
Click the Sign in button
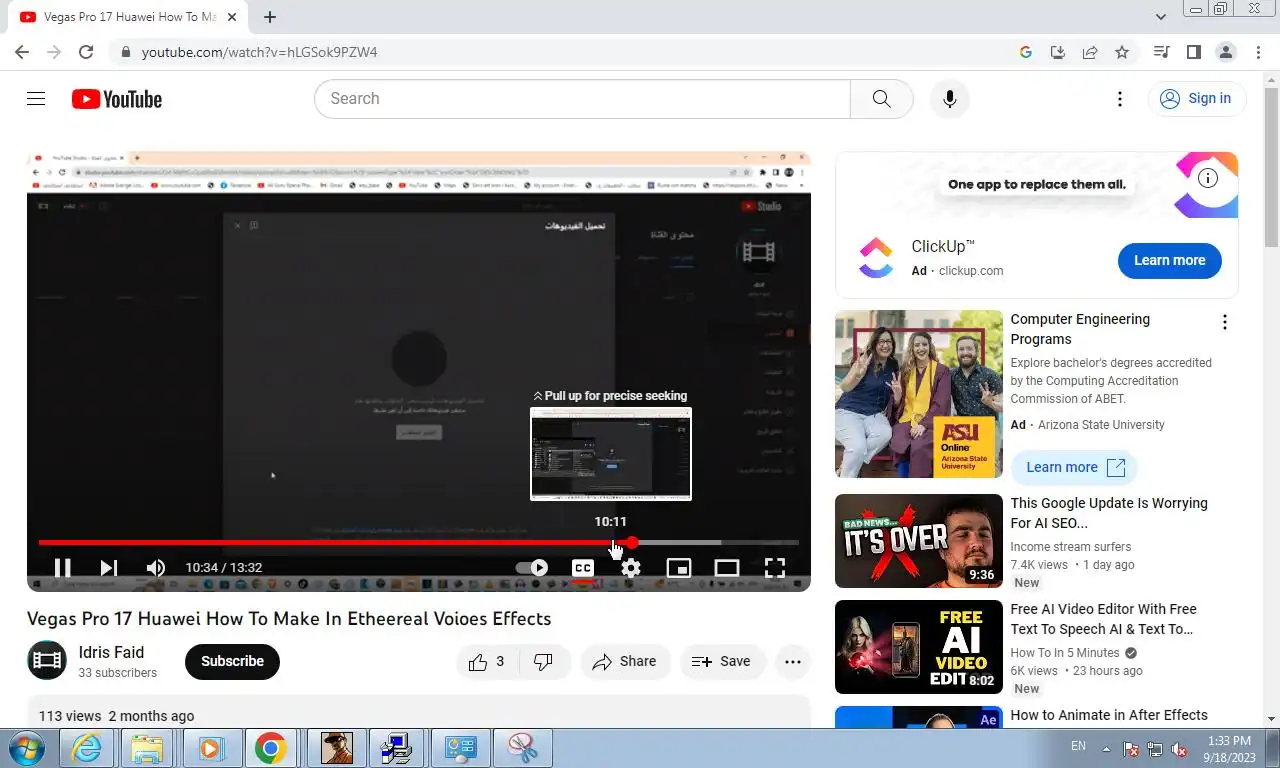[x=1196, y=99]
